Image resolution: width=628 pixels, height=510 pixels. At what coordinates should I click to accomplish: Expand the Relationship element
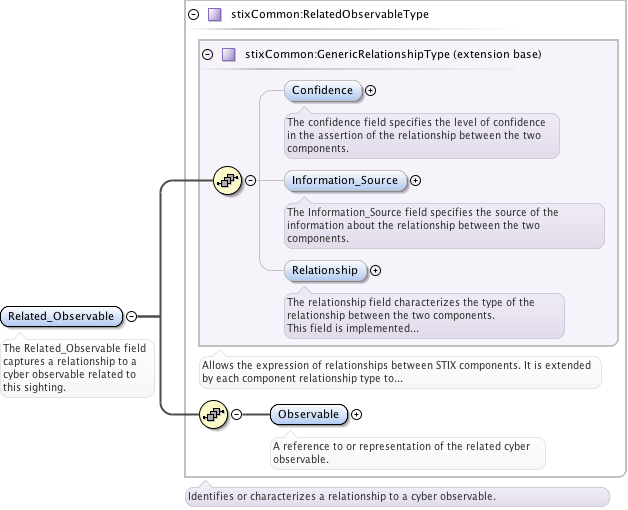point(376,270)
